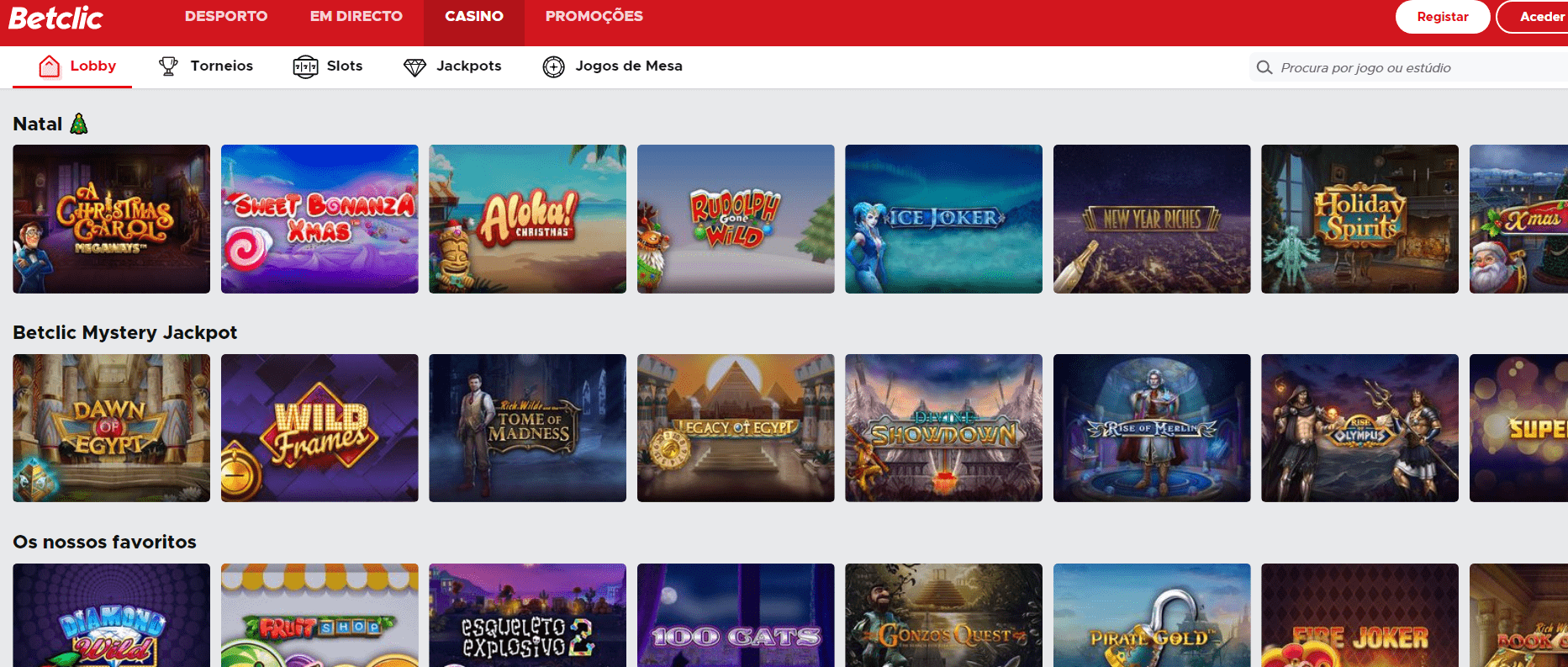Click the search magnifier icon

pos(1264,67)
